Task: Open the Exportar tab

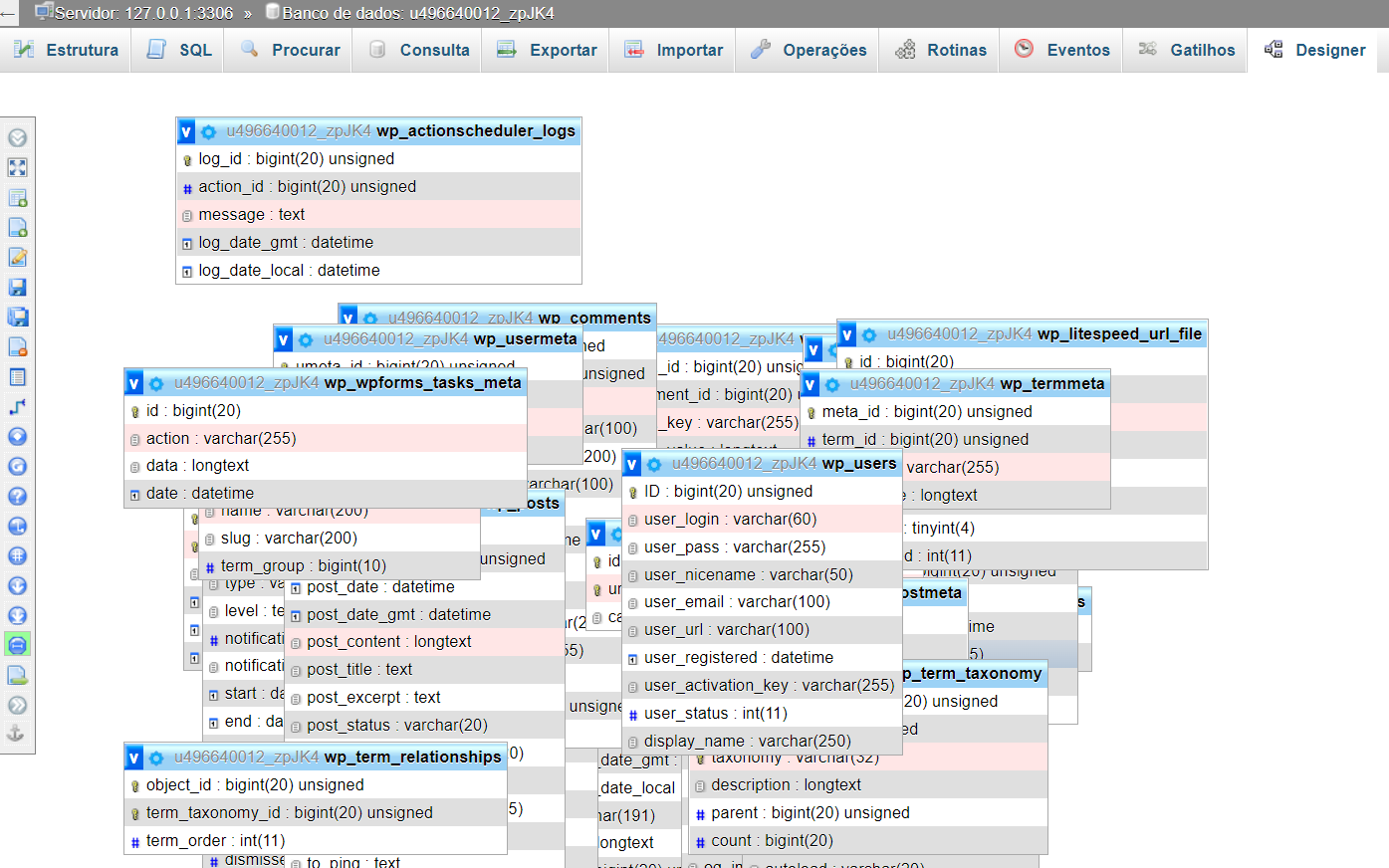Action: (x=547, y=50)
